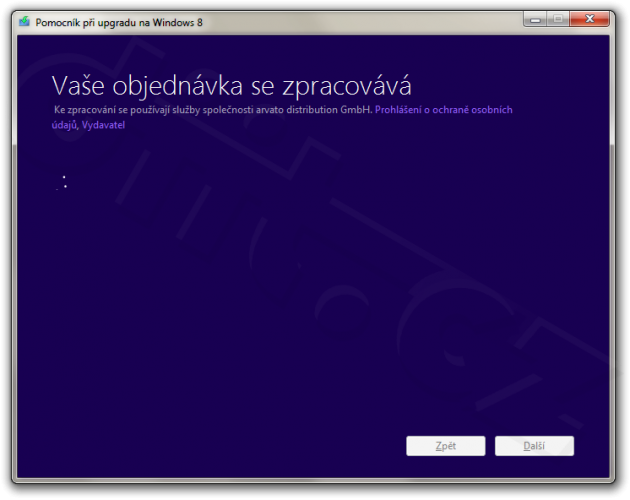Open Prohlášení o ochraně osobních údajů link
This screenshot has height=500, width=630.
tap(444, 110)
